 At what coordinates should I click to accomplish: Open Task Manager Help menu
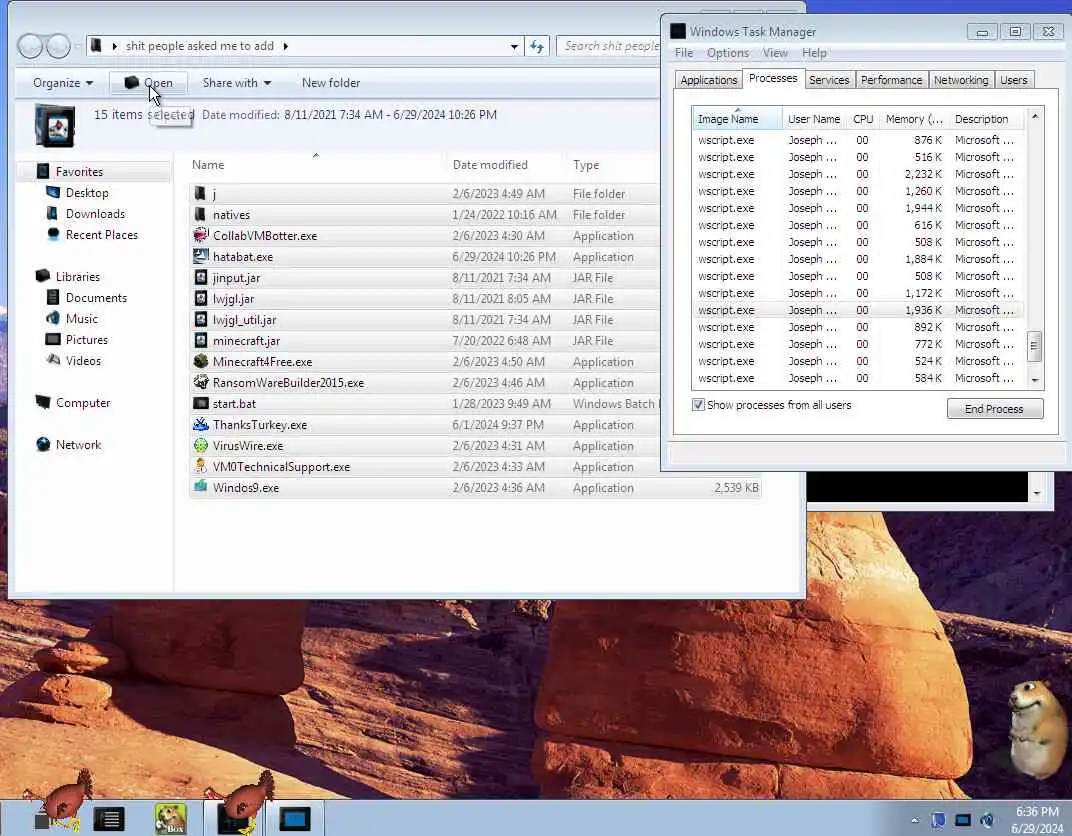click(x=814, y=53)
